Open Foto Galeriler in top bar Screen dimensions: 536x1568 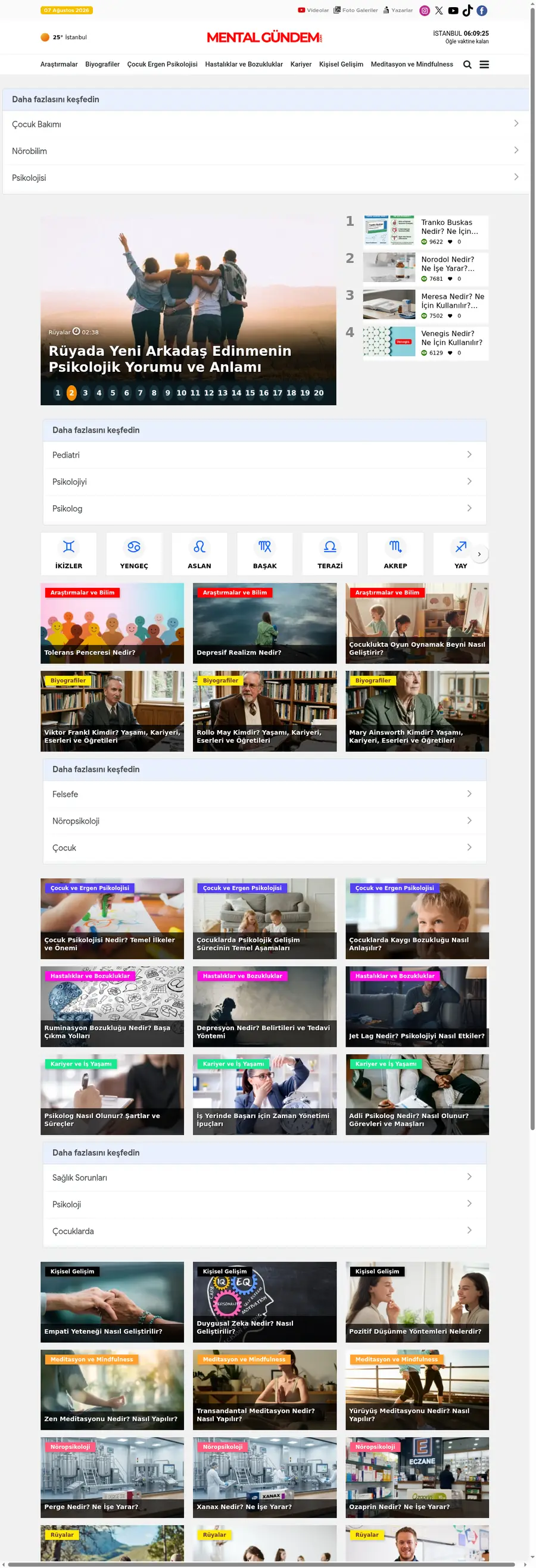[x=356, y=10]
